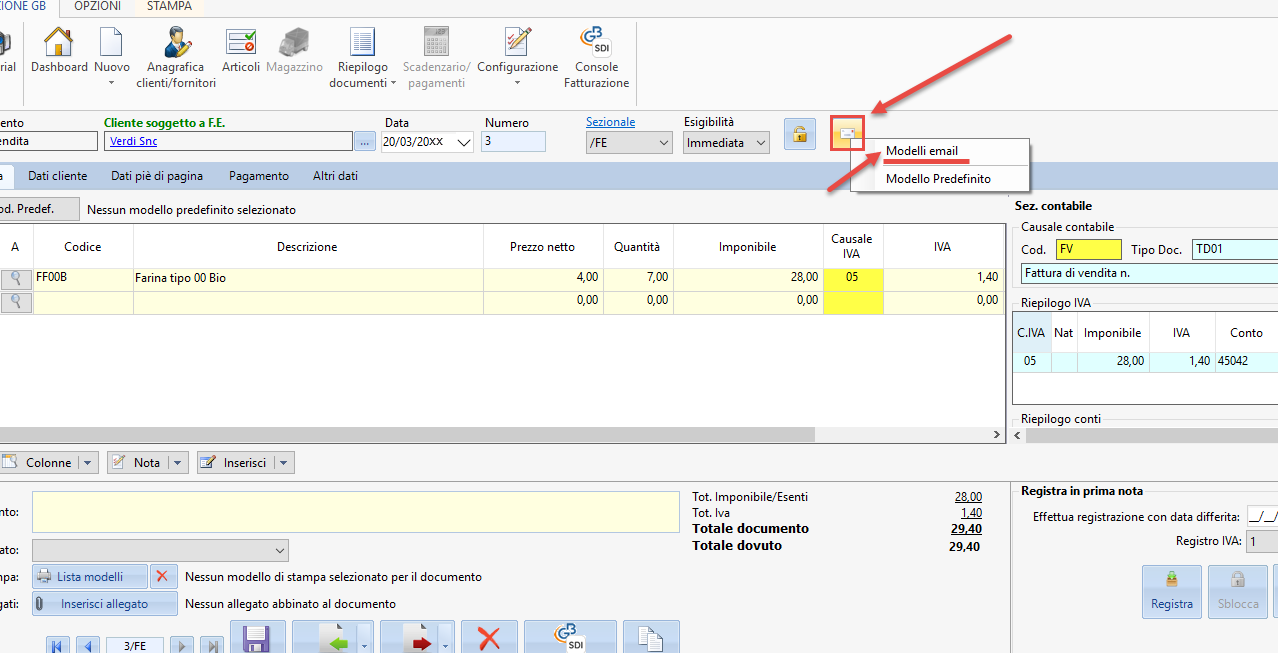Click the SDI send button at the bottom
1278x653 pixels.
coord(570,637)
